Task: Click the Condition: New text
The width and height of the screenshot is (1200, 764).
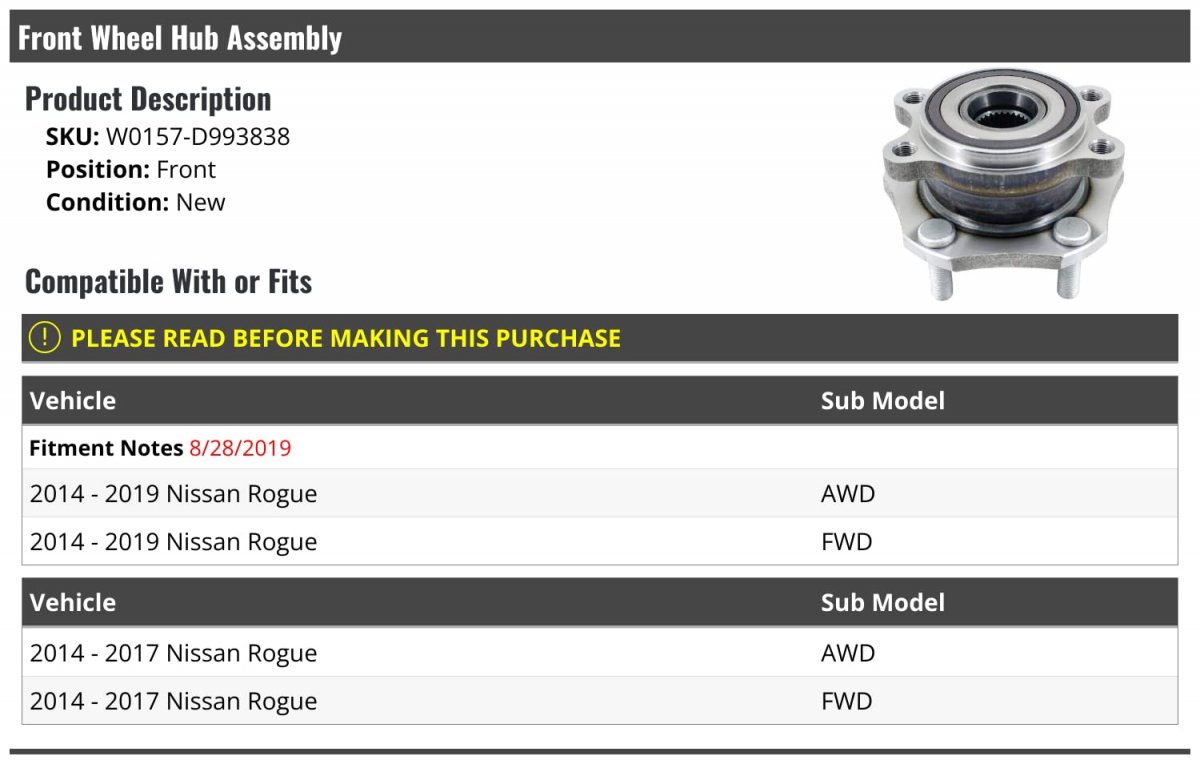Action: pos(136,202)
